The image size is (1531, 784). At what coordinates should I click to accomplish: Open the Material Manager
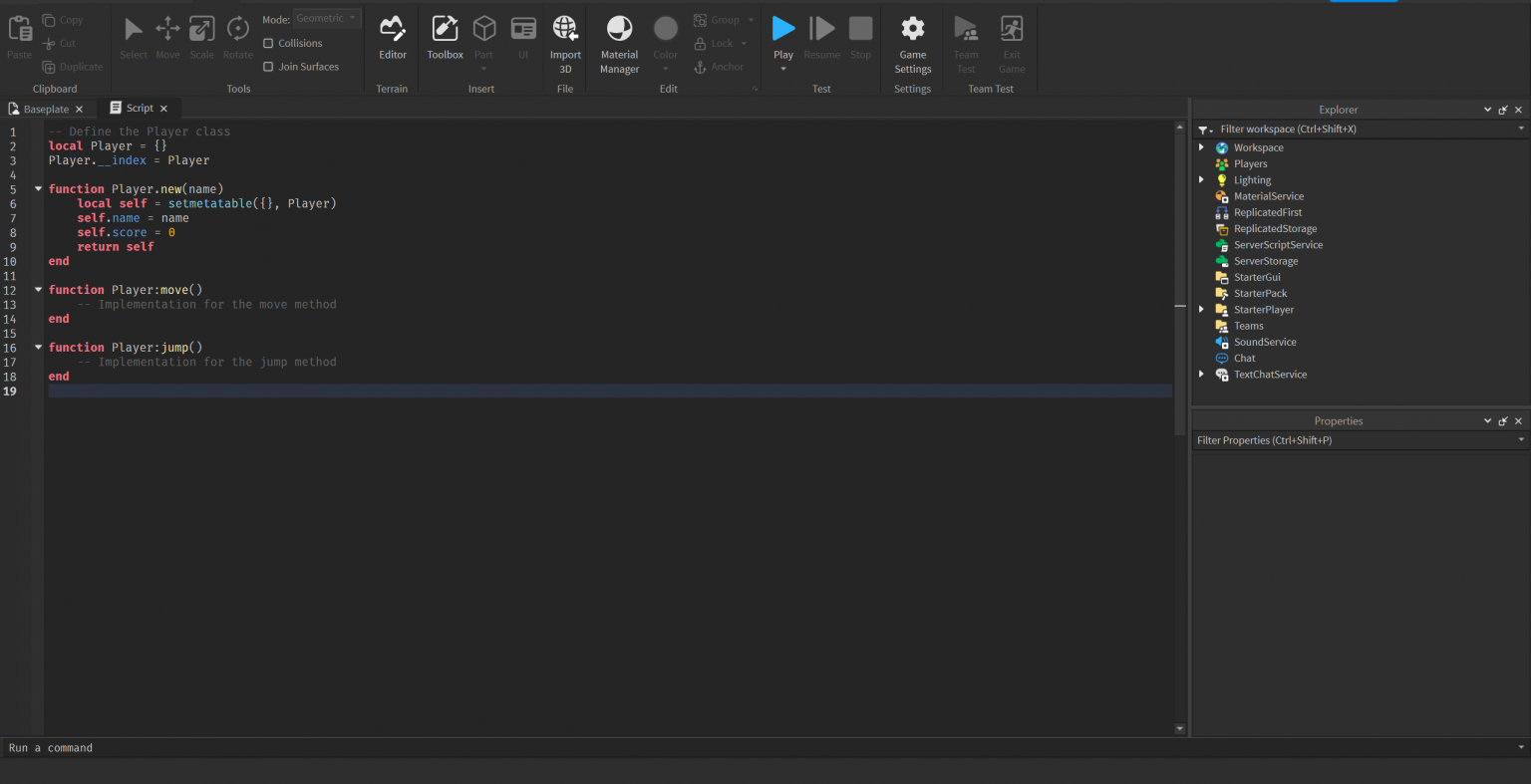pyautogui.click(x=619, y=40)
